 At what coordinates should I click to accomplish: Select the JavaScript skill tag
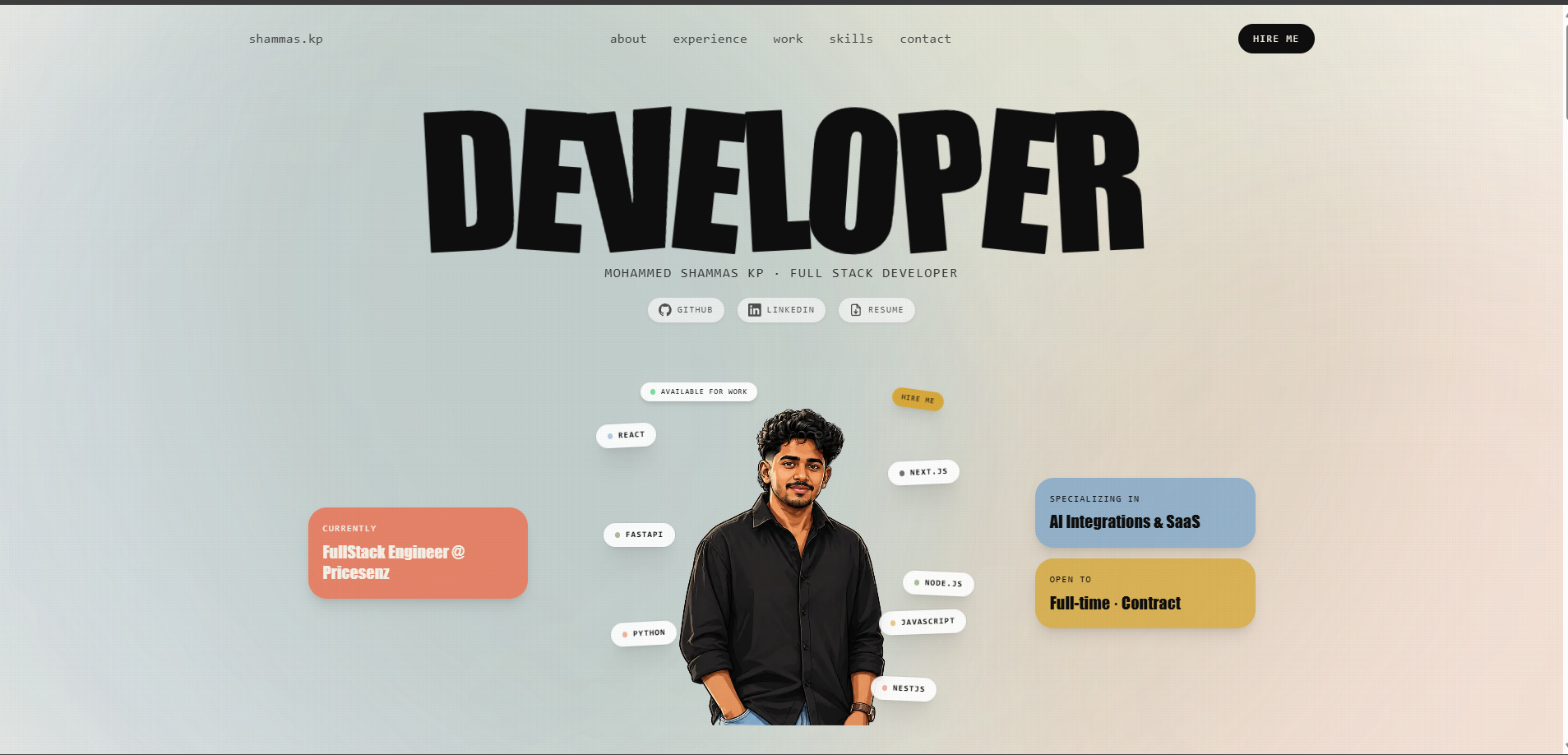click(x=923, y=622)
